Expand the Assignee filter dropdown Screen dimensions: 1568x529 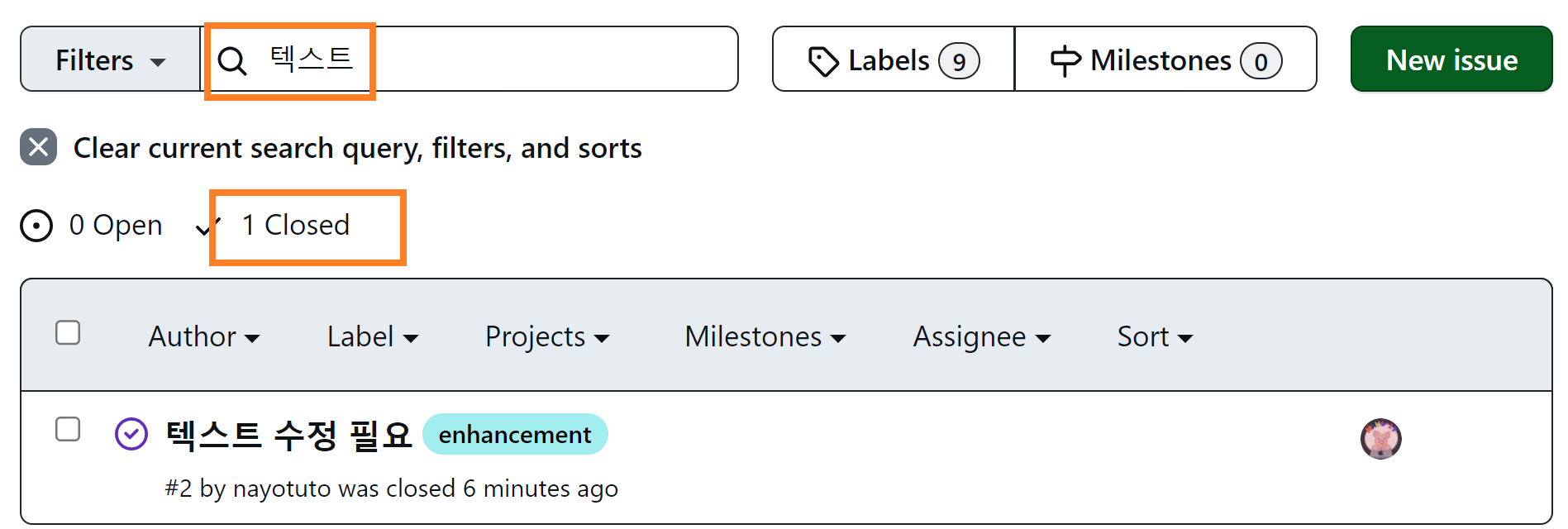981,337
